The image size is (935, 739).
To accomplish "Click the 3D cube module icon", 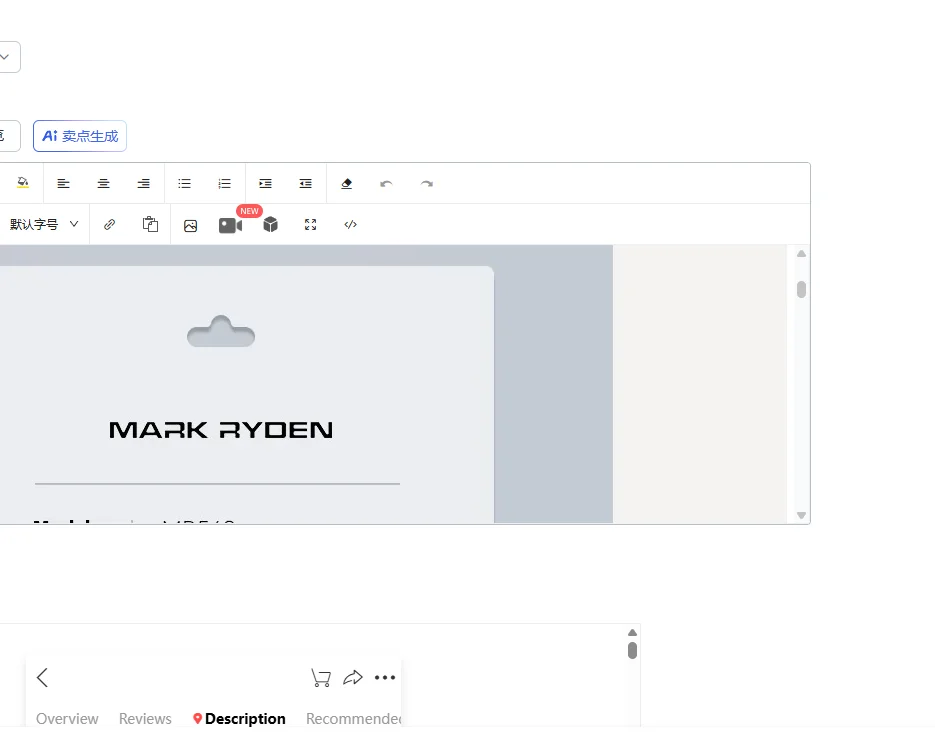I will pos(270,225).
